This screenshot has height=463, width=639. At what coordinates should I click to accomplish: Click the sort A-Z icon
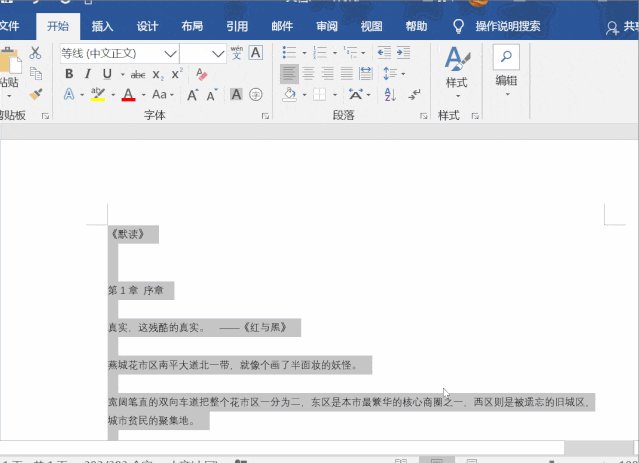[390, 95]
